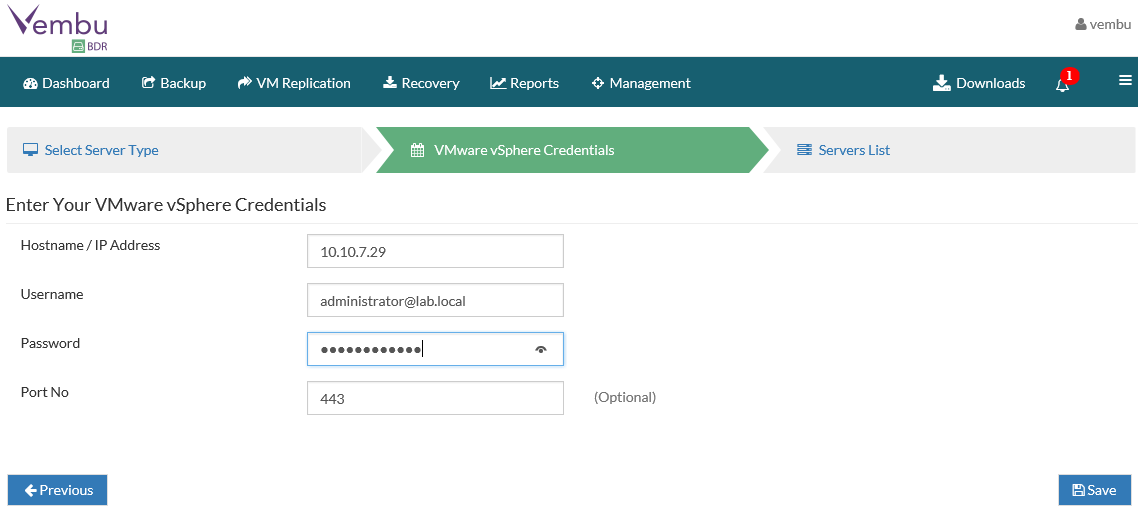Open the Backup menu

(173, 83)
